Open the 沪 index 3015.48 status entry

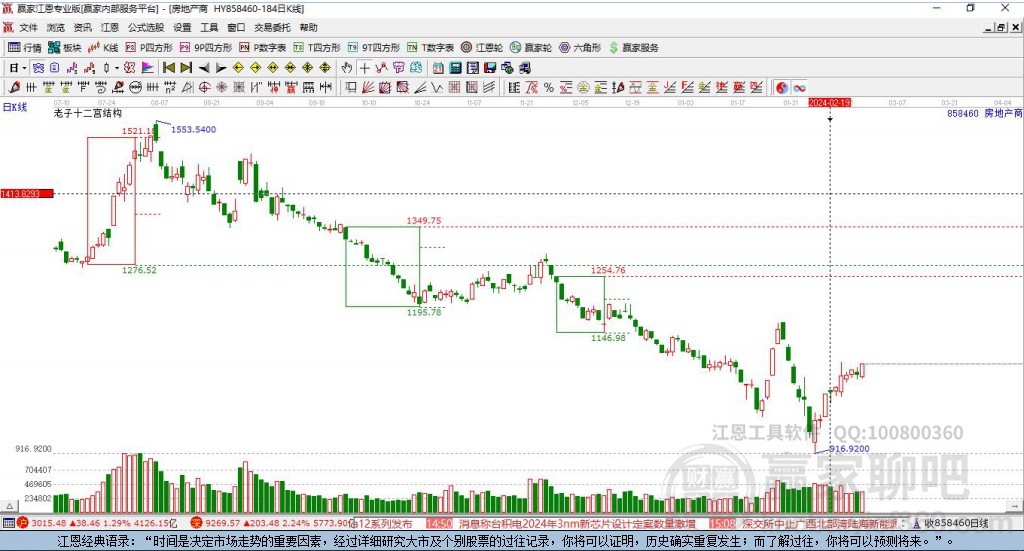(x=97, y=523)
